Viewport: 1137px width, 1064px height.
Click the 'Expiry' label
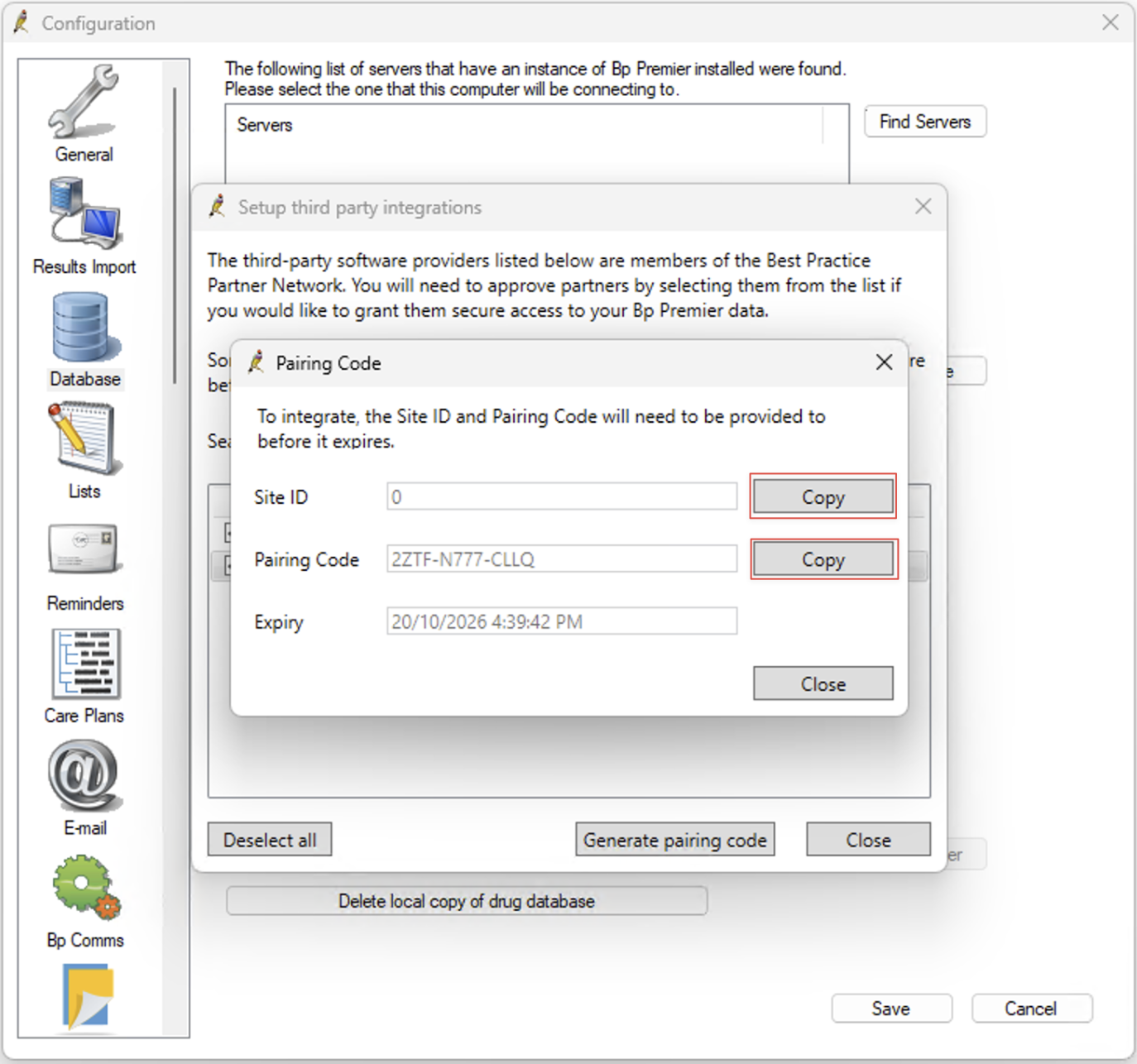coord(279,622)
